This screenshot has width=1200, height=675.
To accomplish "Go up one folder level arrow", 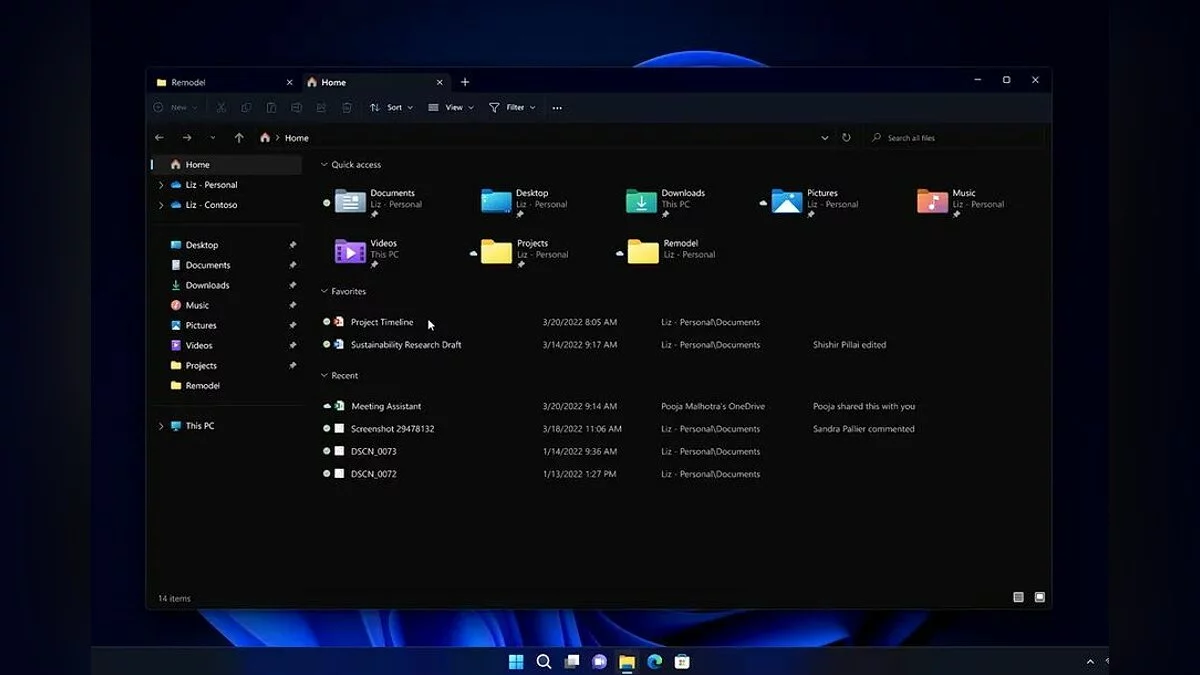I will point(238,138).
